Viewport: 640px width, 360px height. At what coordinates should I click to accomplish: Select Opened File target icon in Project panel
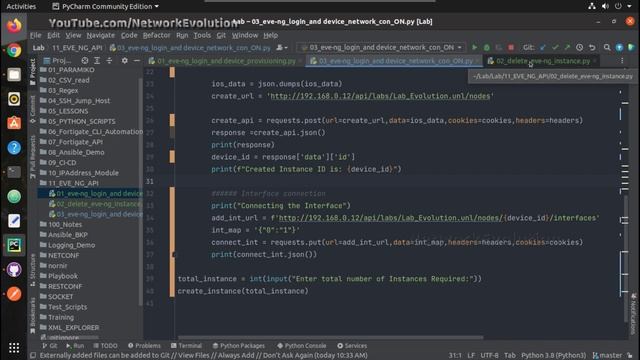coord(84,60)
